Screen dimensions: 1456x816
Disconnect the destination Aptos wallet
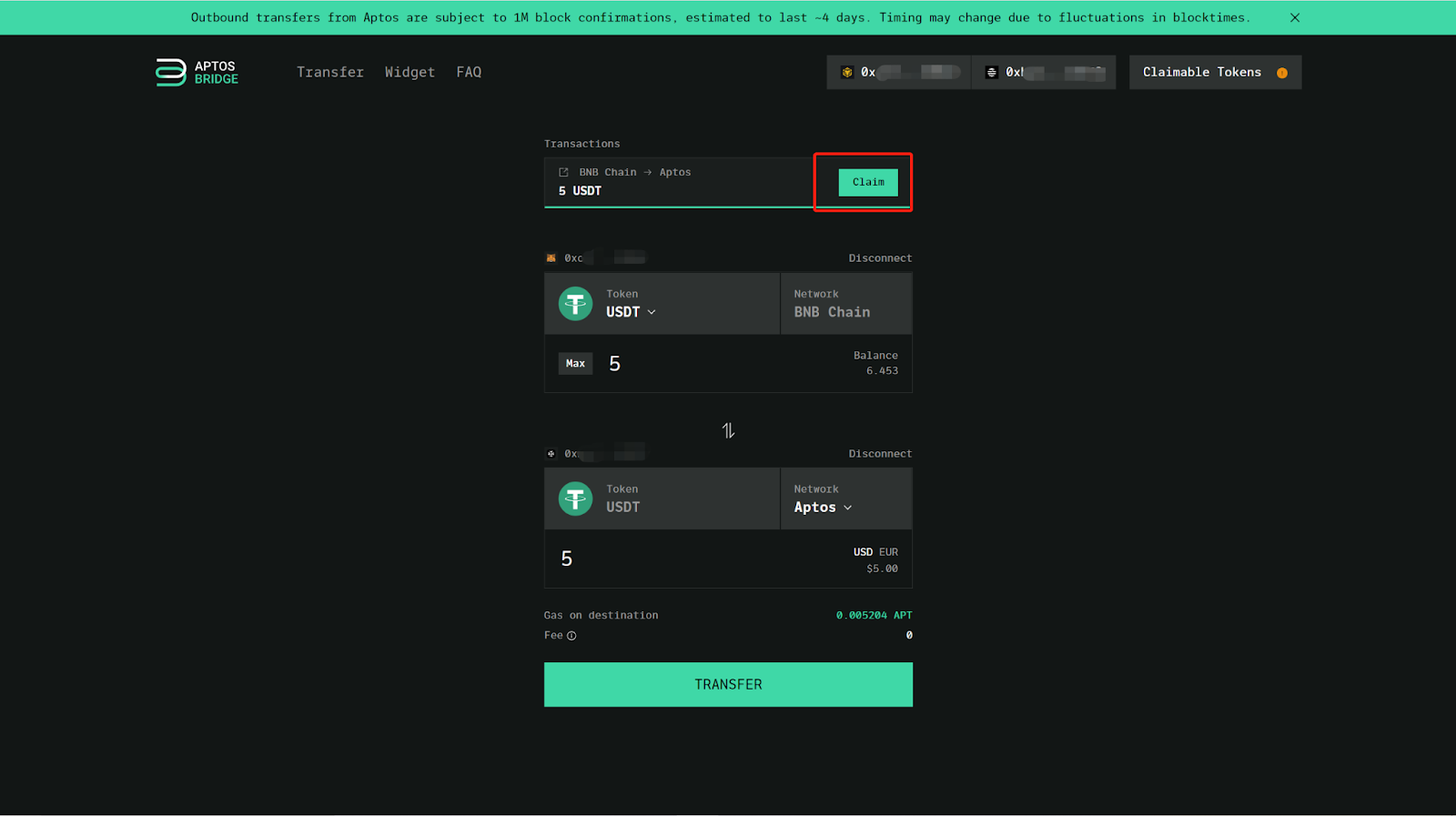tap(880, 454)
